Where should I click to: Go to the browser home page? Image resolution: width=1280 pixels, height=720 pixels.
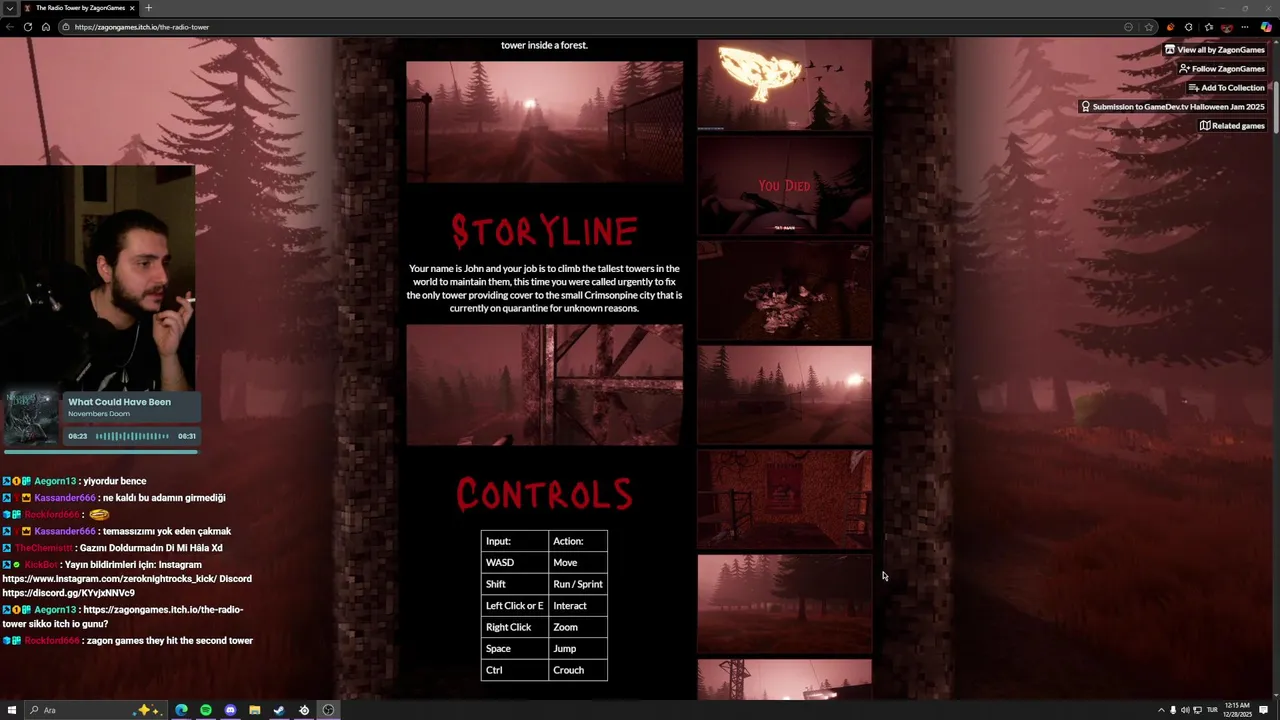[x=46, y=27]
